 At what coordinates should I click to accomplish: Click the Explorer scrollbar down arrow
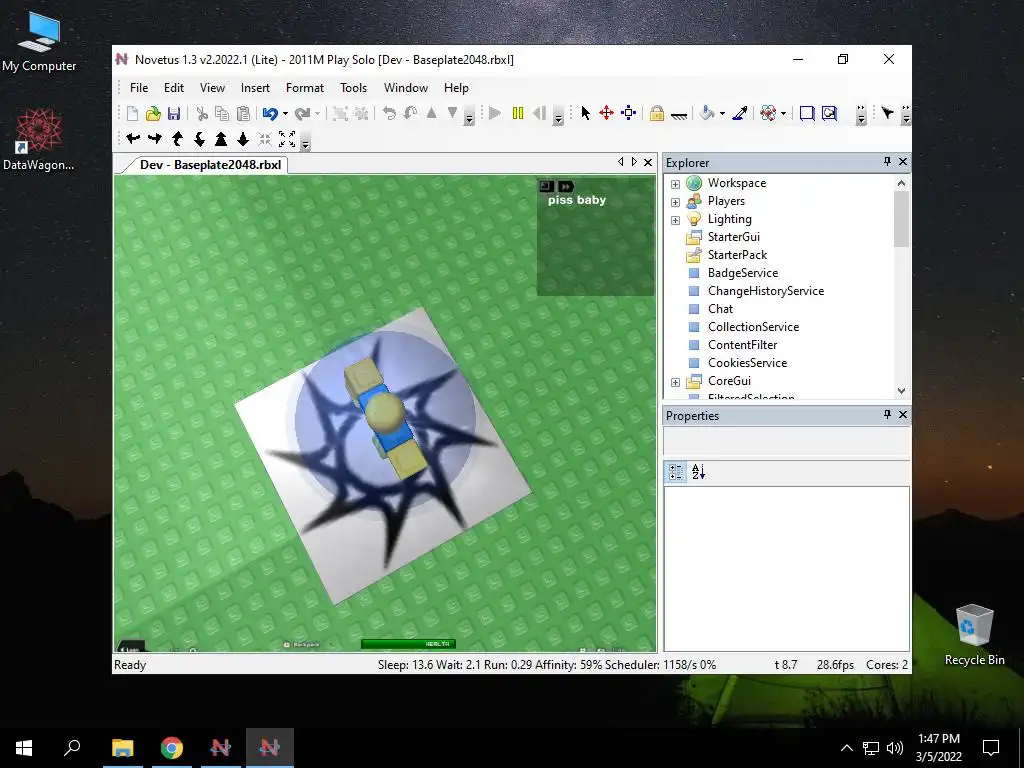(901, 391)
